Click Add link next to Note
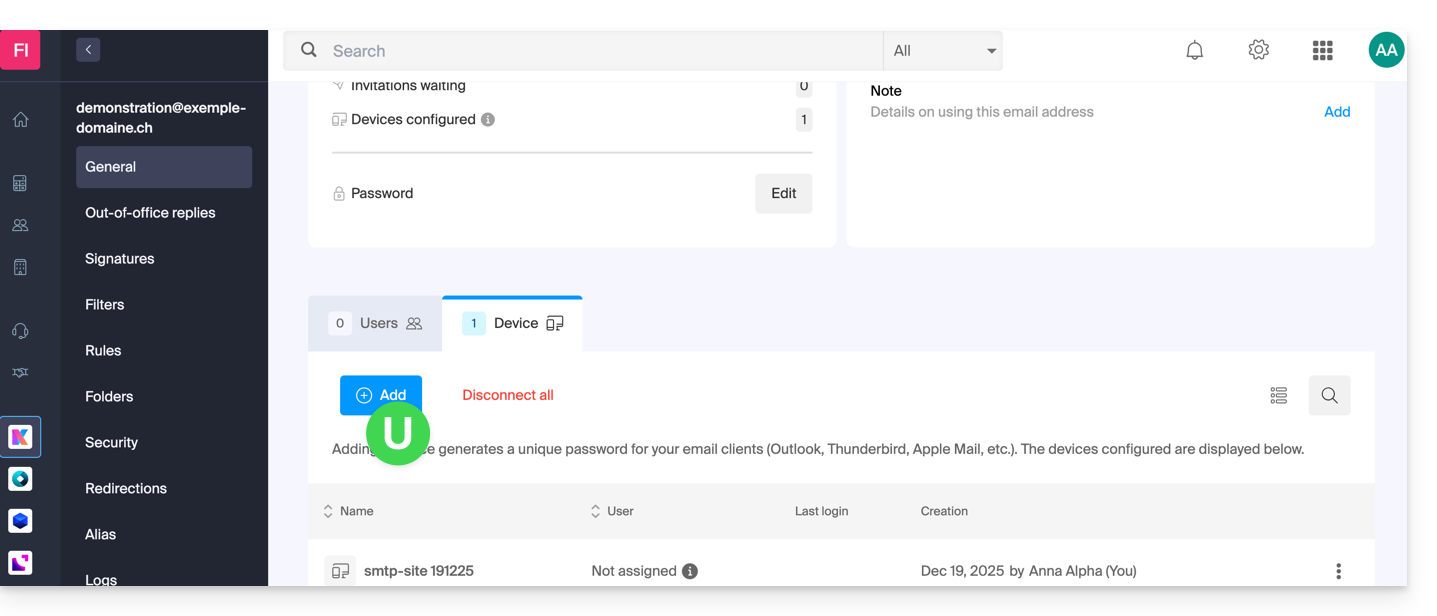 (1337, 112)
